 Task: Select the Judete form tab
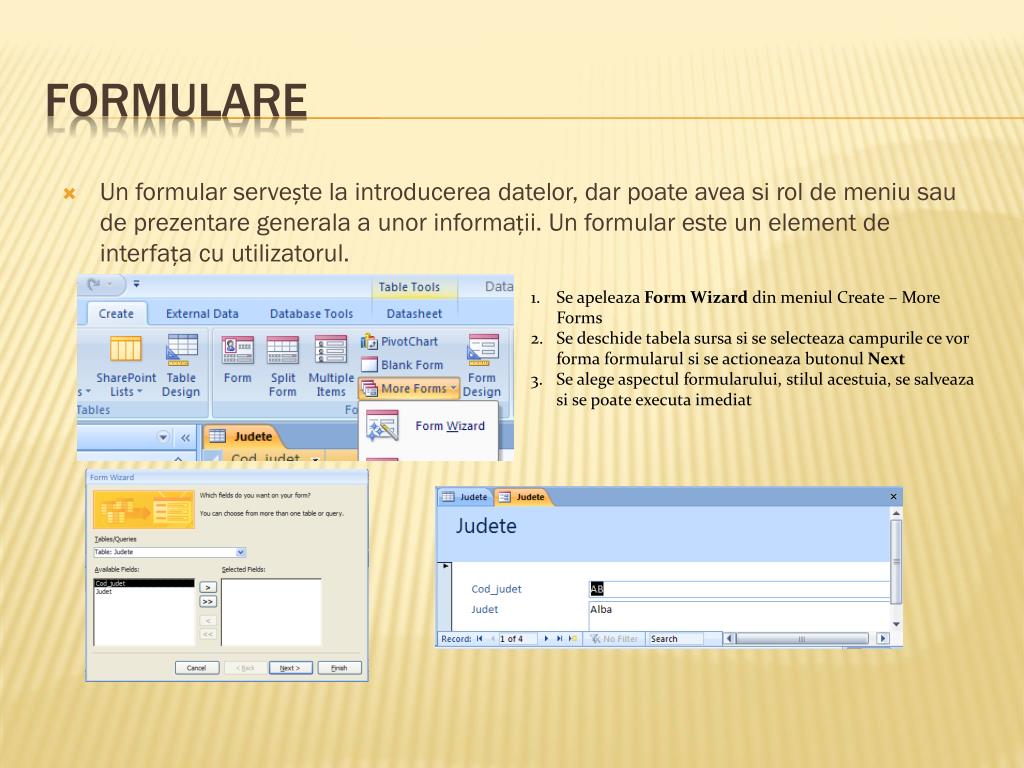click(522, 497)
